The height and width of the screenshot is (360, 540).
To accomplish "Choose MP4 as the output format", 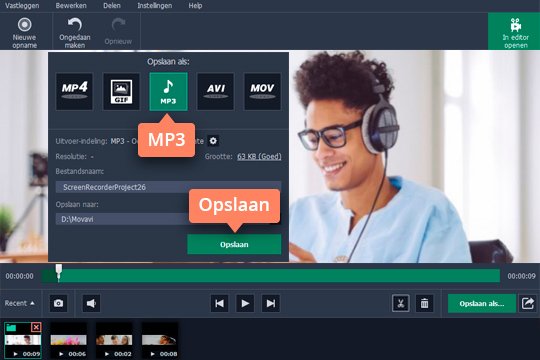I will pyautogui.click(x=74, y=91).
